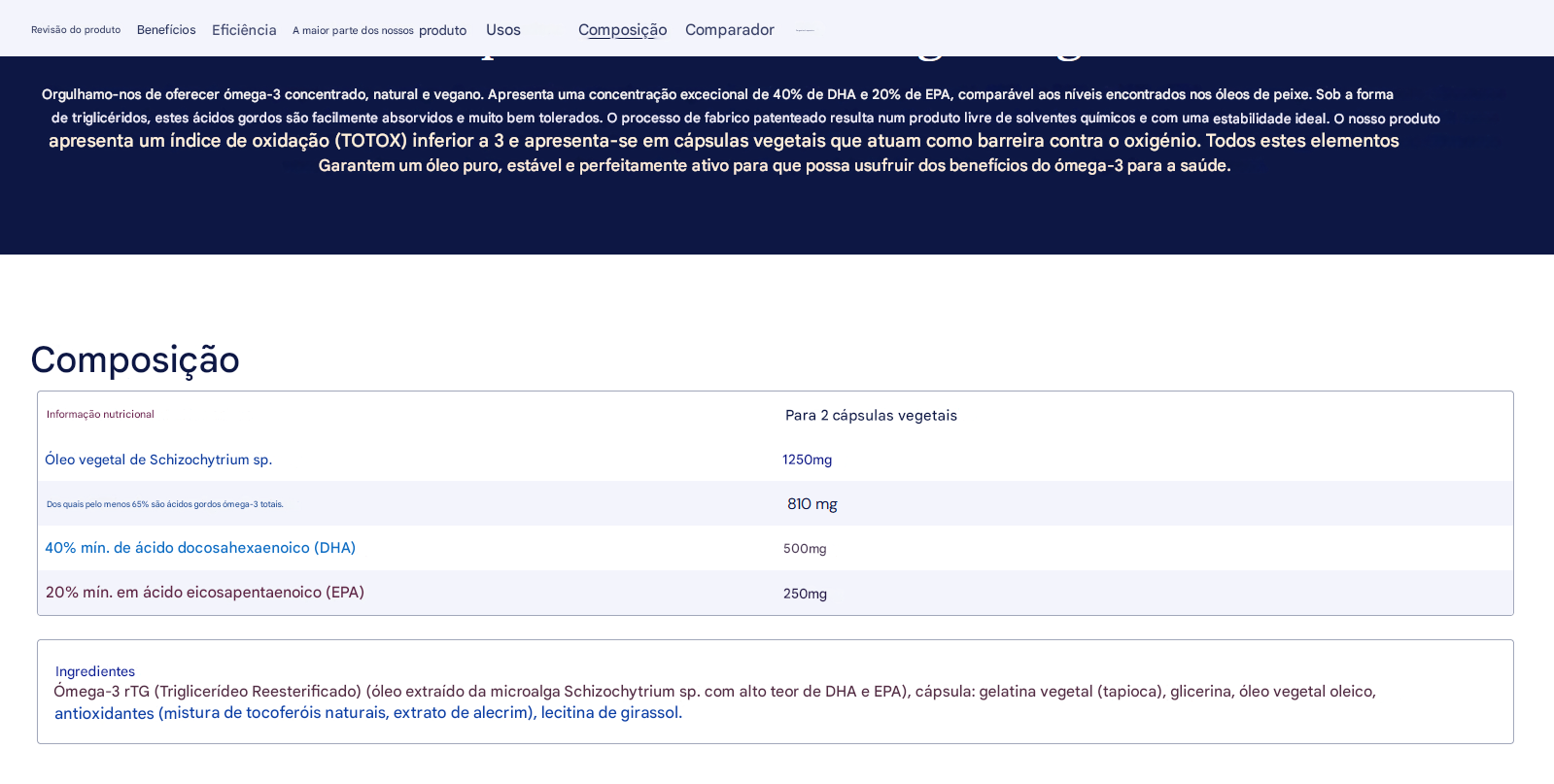Open the Comparador tab
The width and height of the screenshot is (1554, 784).
(x=729, y=30)
